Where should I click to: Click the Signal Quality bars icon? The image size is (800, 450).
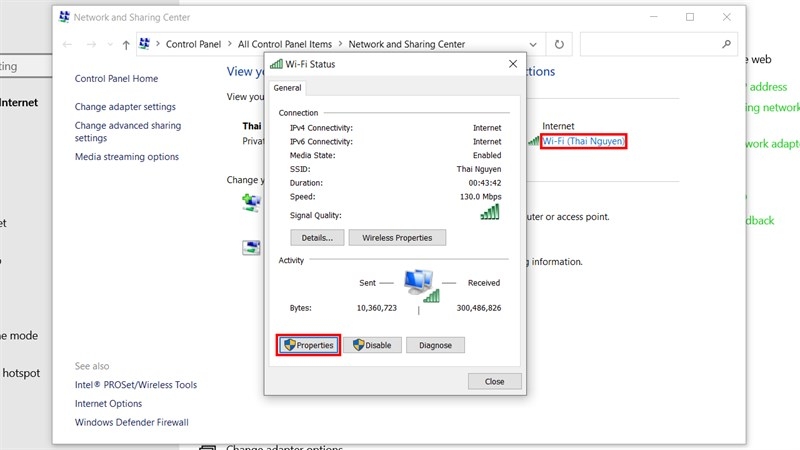[490, 213]
